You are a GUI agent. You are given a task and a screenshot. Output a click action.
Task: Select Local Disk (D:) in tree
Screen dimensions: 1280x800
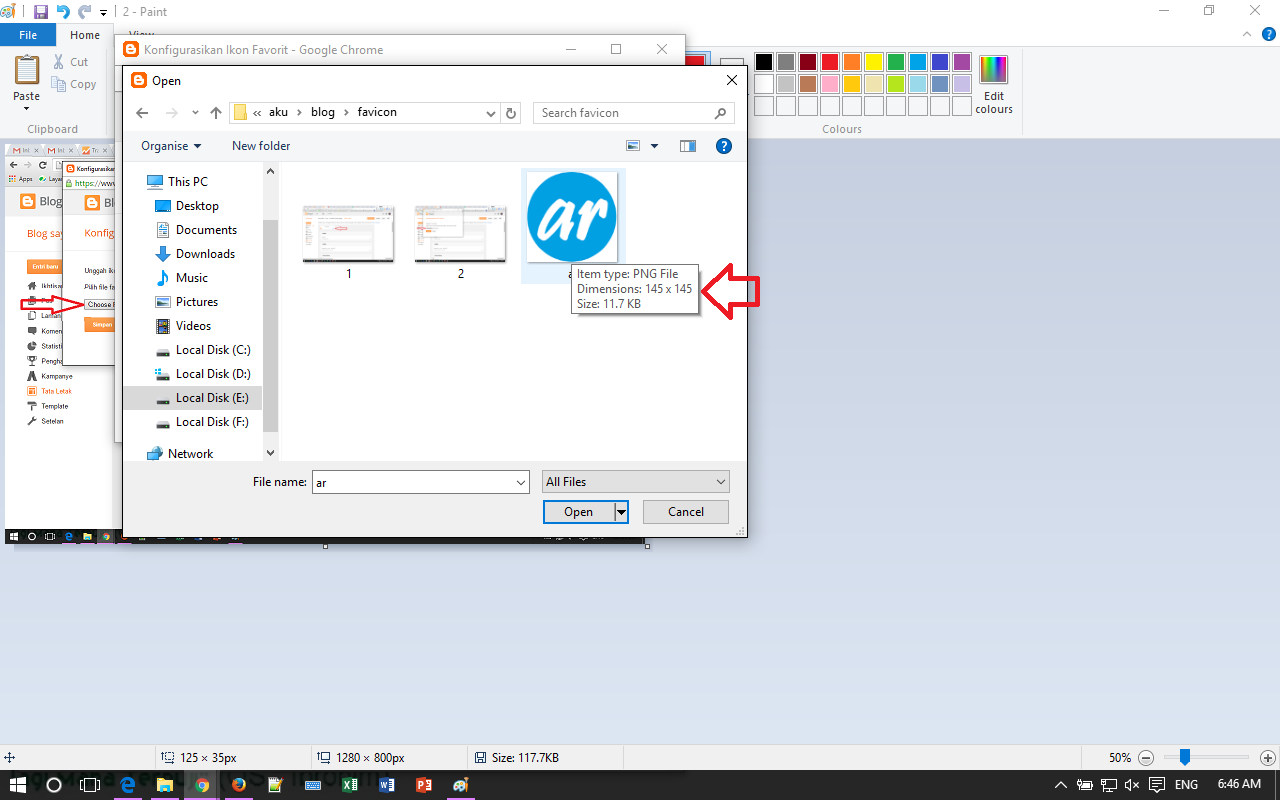click(x=203, y=373)
